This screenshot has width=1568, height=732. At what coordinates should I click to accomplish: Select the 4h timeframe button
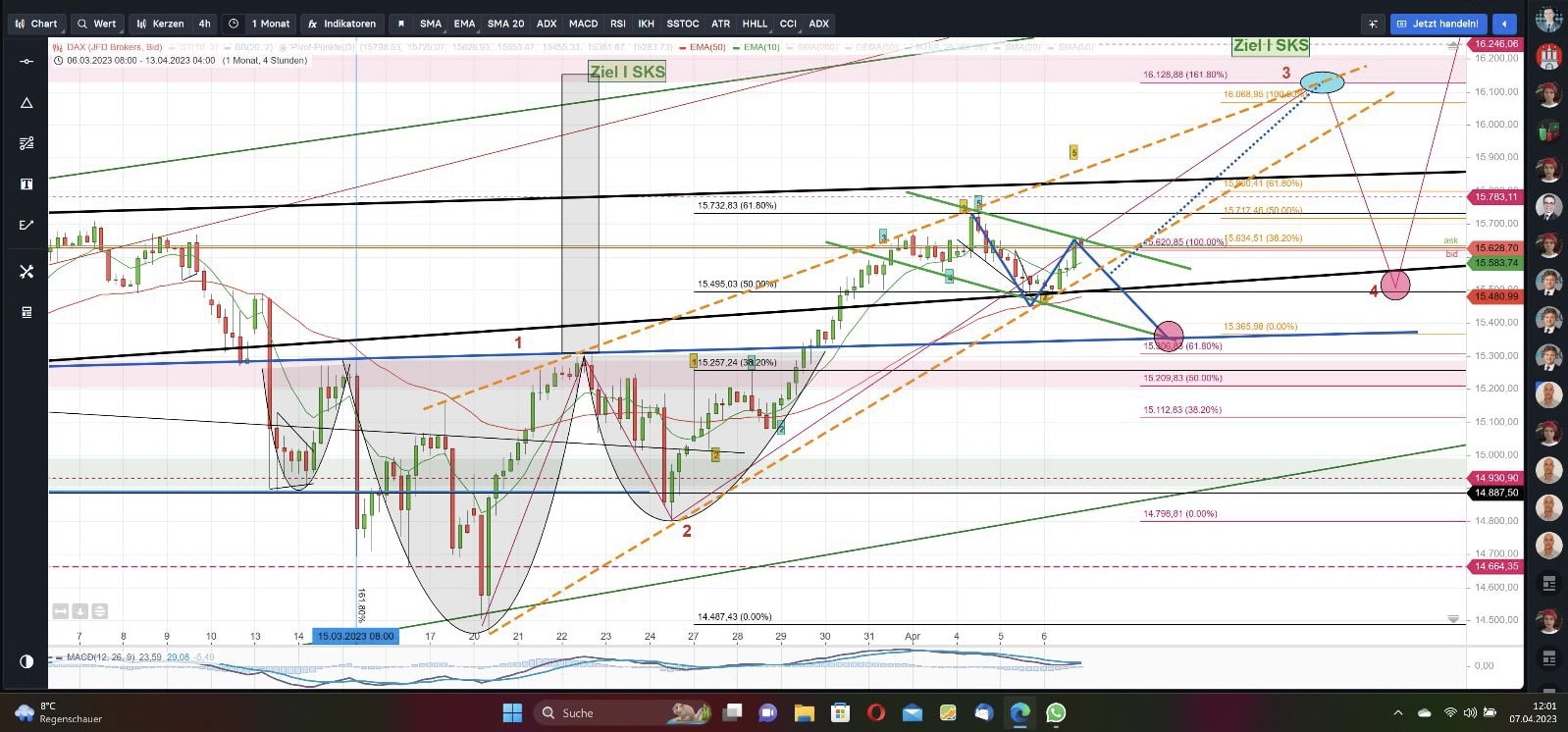[x=204, y=24]
